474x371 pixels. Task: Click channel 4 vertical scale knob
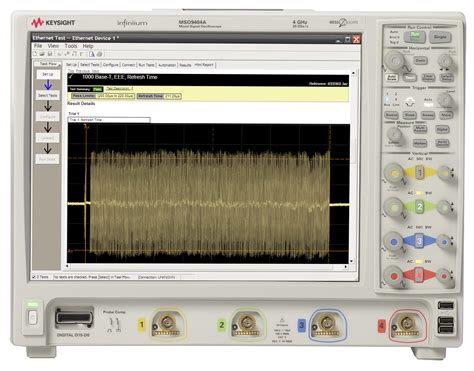pyautogui.click(x=394, y=276)
